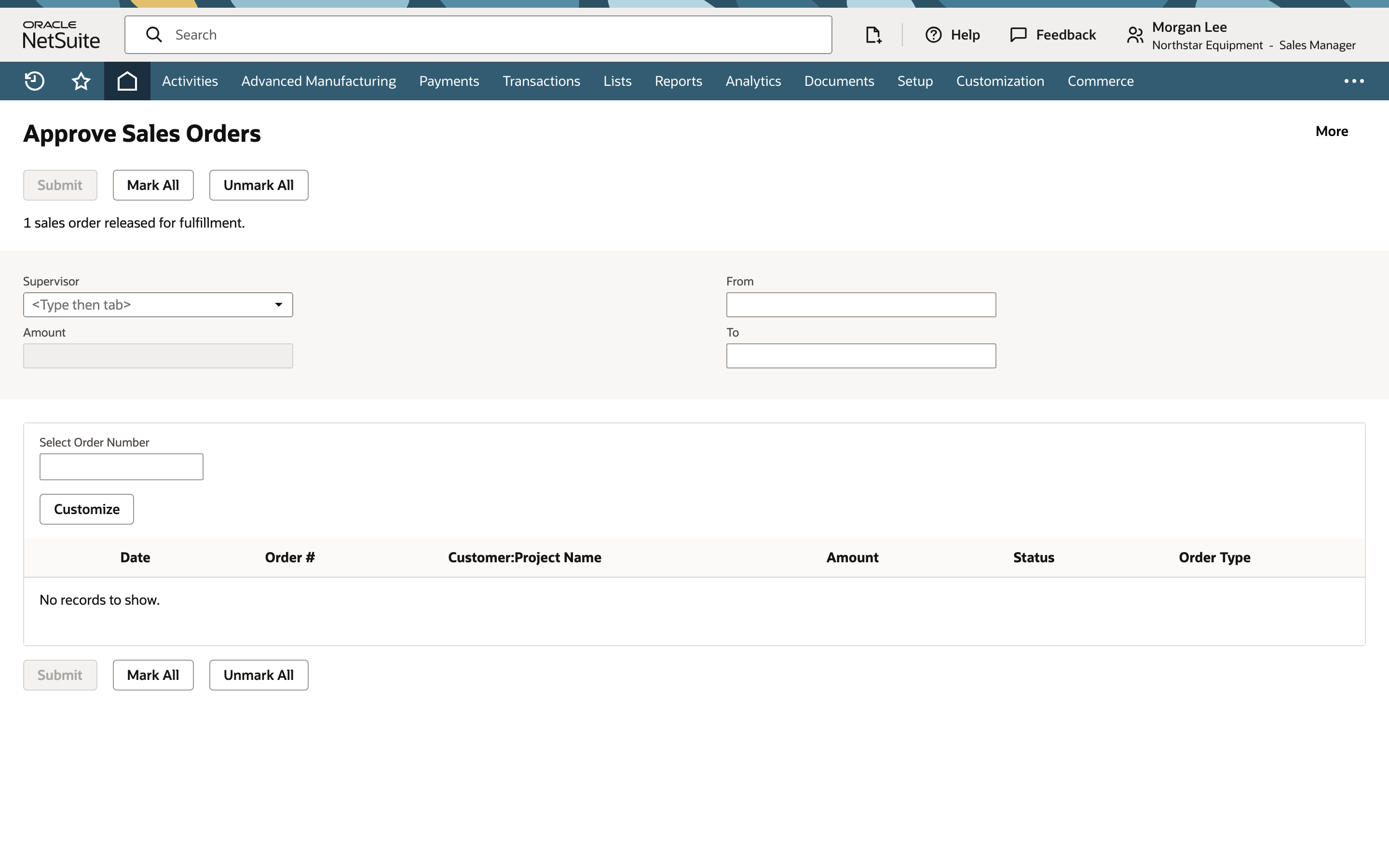This screenshot has height=868, width=1389.
Task: Open the Analytics menu
Action: point(753,81)
